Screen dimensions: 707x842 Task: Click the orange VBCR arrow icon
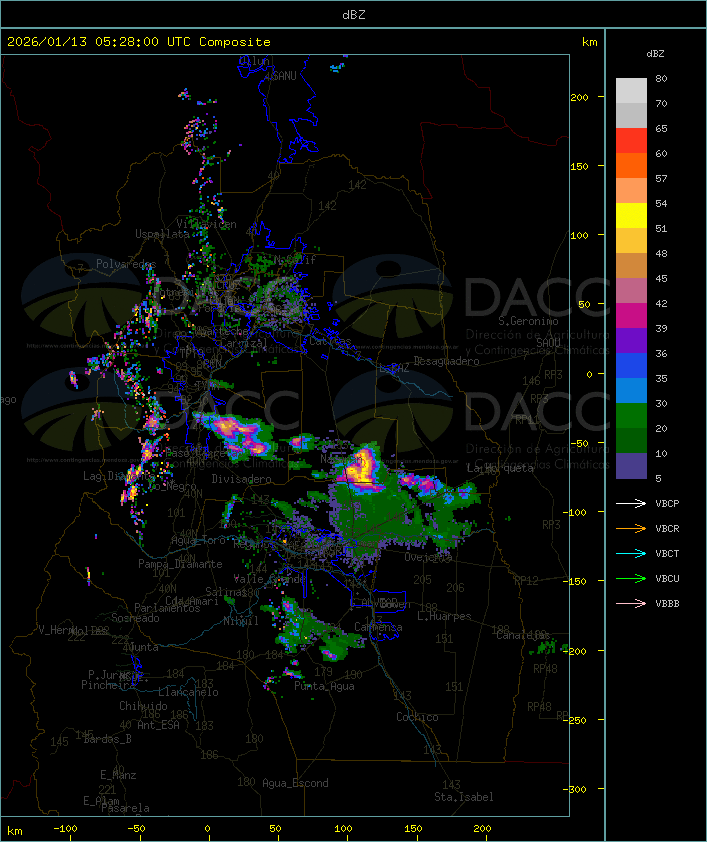click(632, 528)
